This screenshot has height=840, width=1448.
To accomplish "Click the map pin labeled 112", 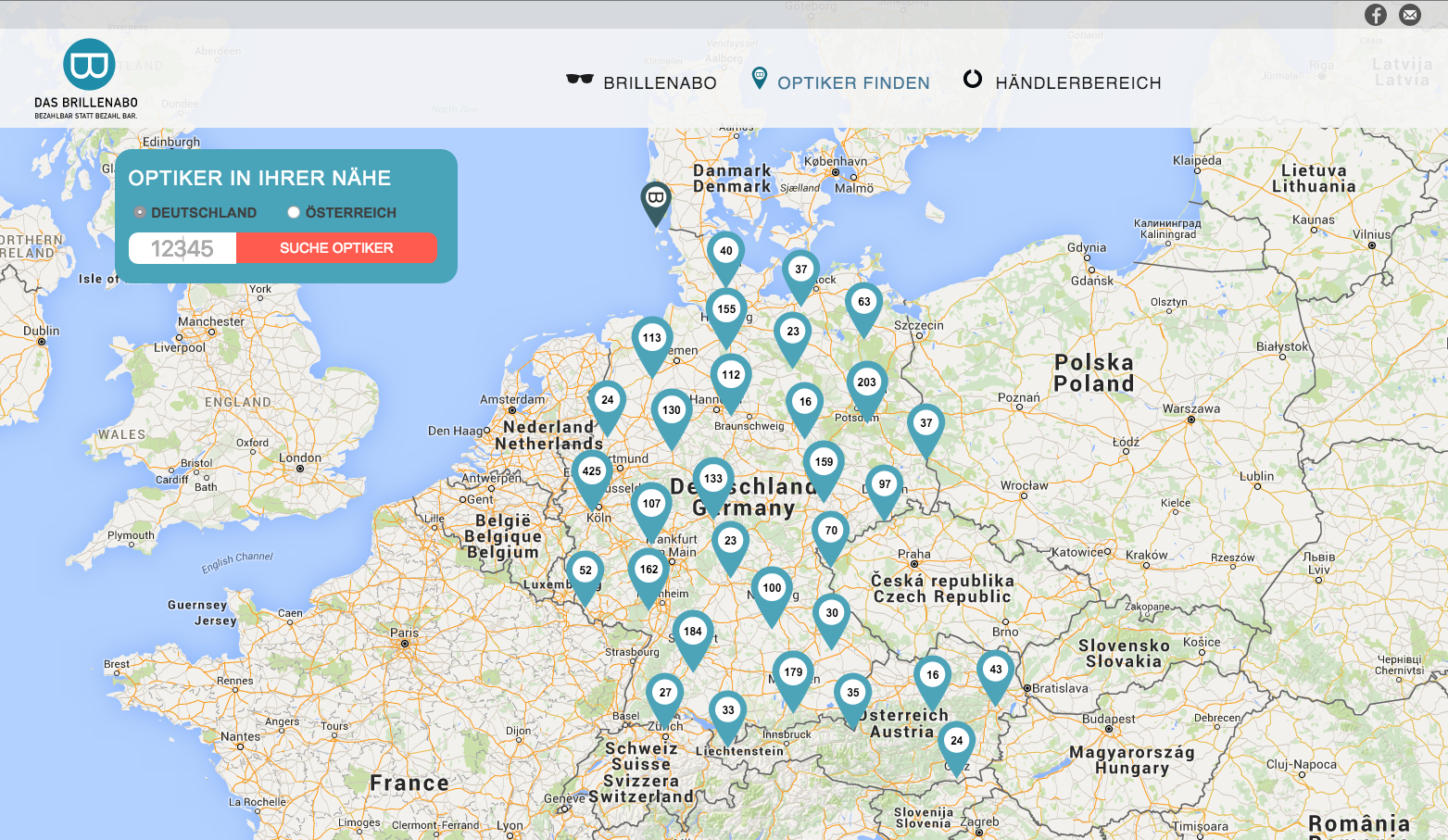I will coord(731,383).
